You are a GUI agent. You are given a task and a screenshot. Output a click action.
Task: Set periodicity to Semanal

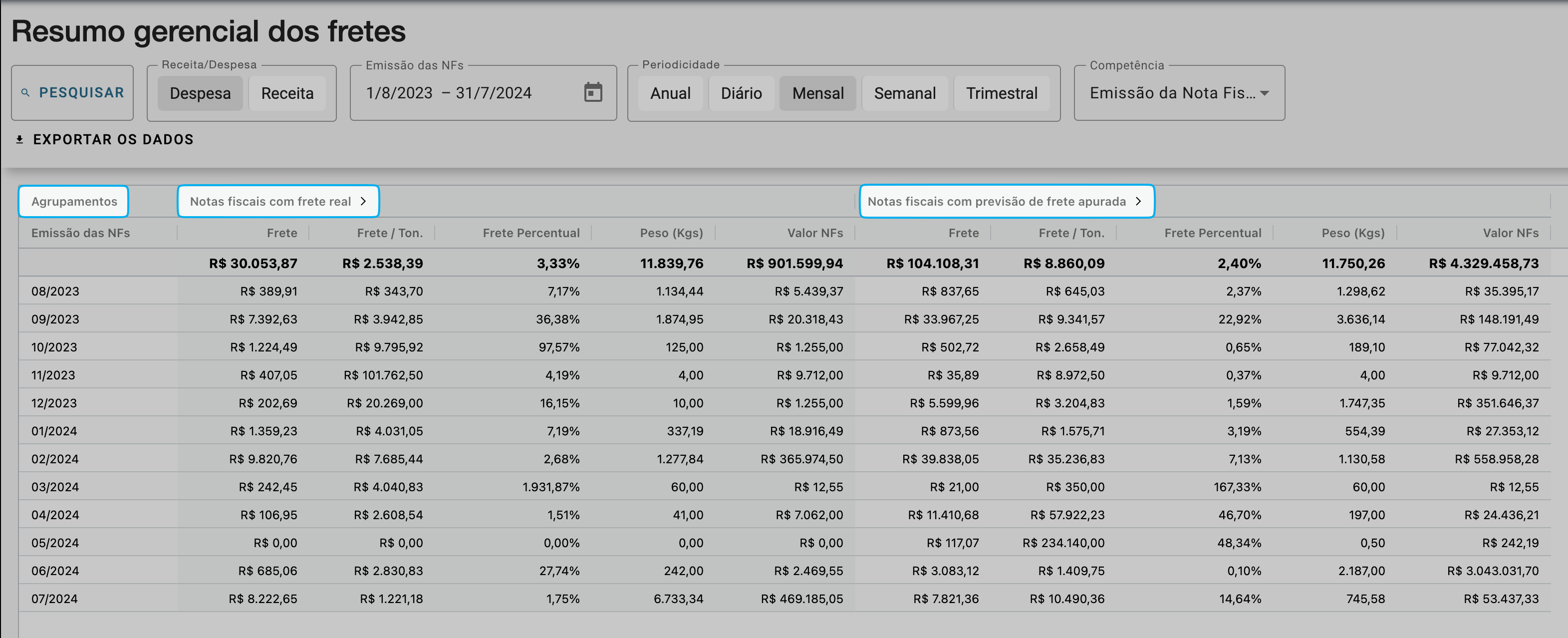click(905, 93)
